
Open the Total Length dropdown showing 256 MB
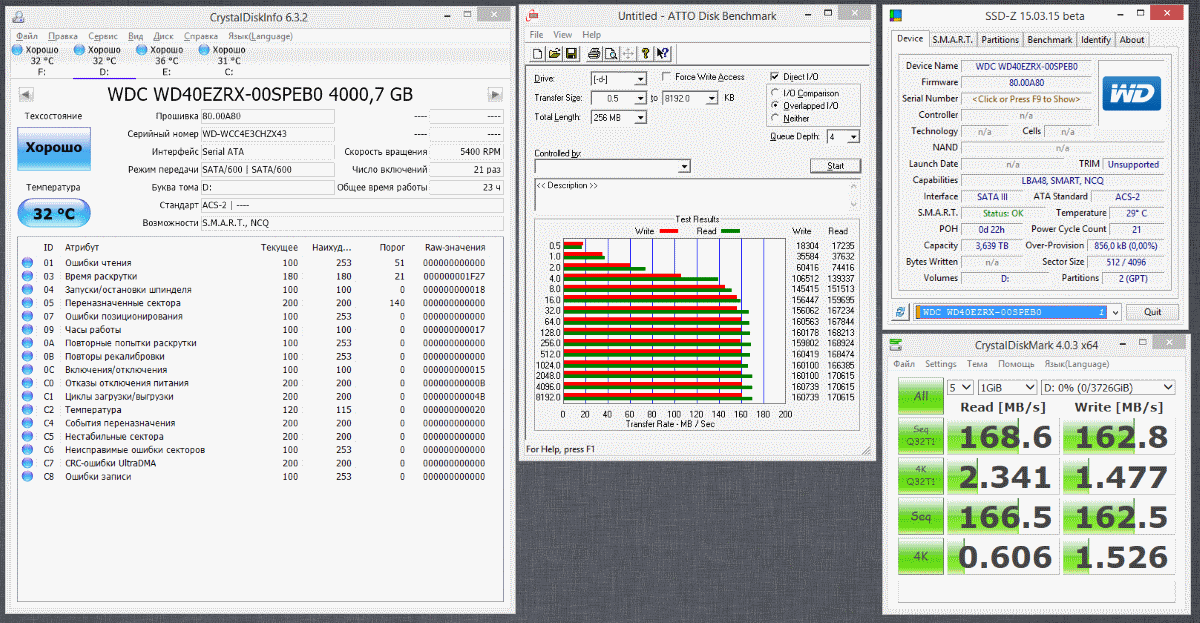640,117
